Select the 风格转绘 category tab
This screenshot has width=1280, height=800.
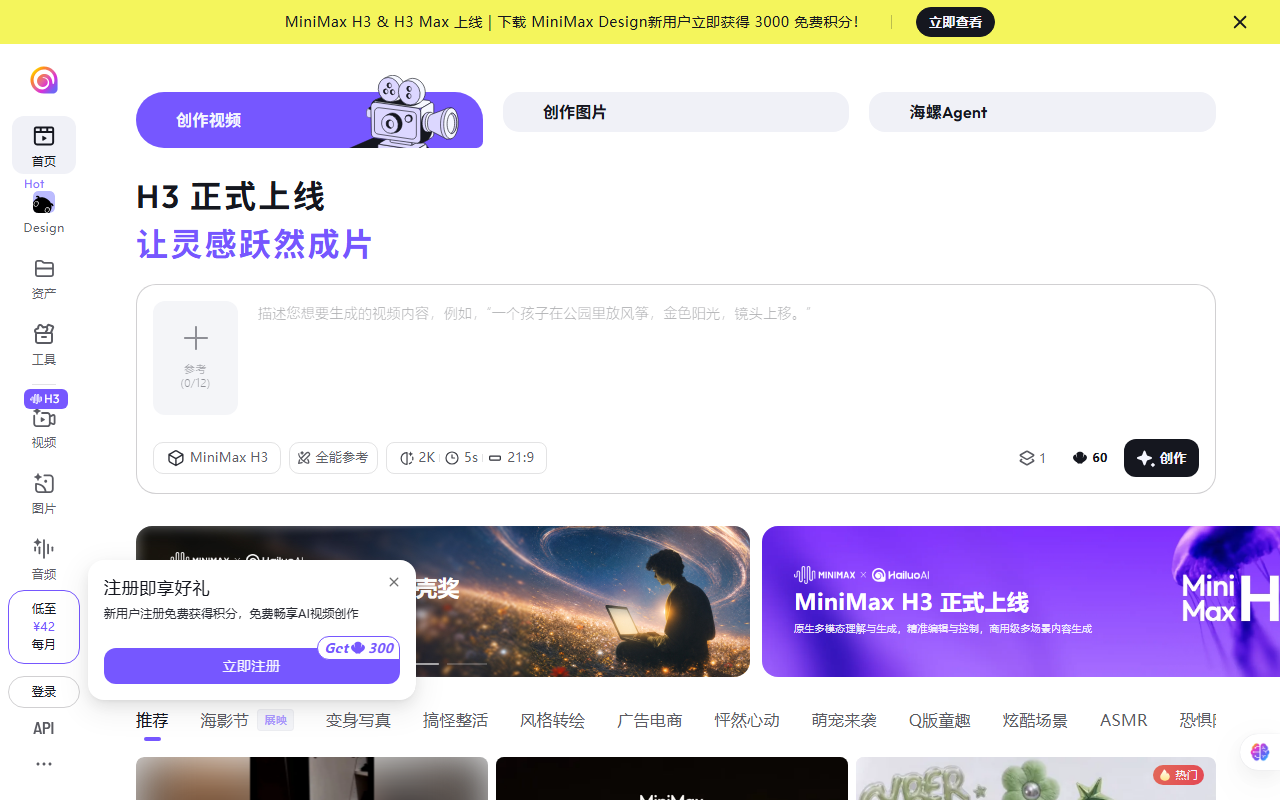[x=552, y=720]
